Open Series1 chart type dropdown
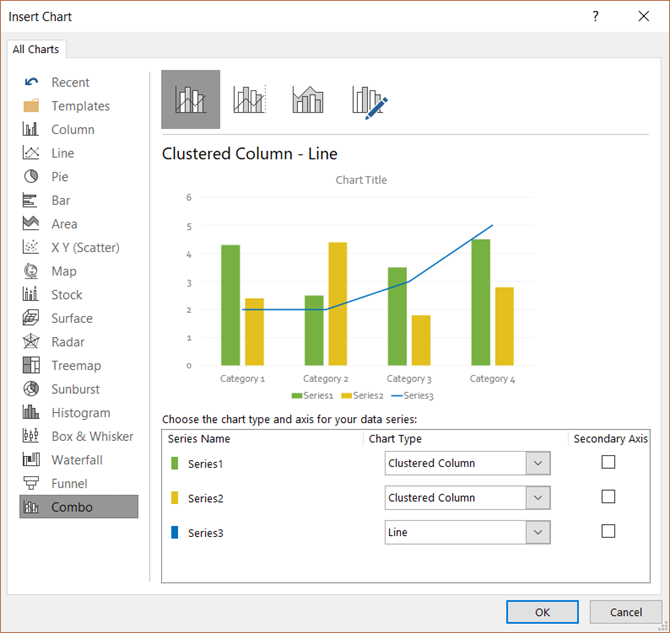This screenshot has height=633, width=670. coord(538,463)
